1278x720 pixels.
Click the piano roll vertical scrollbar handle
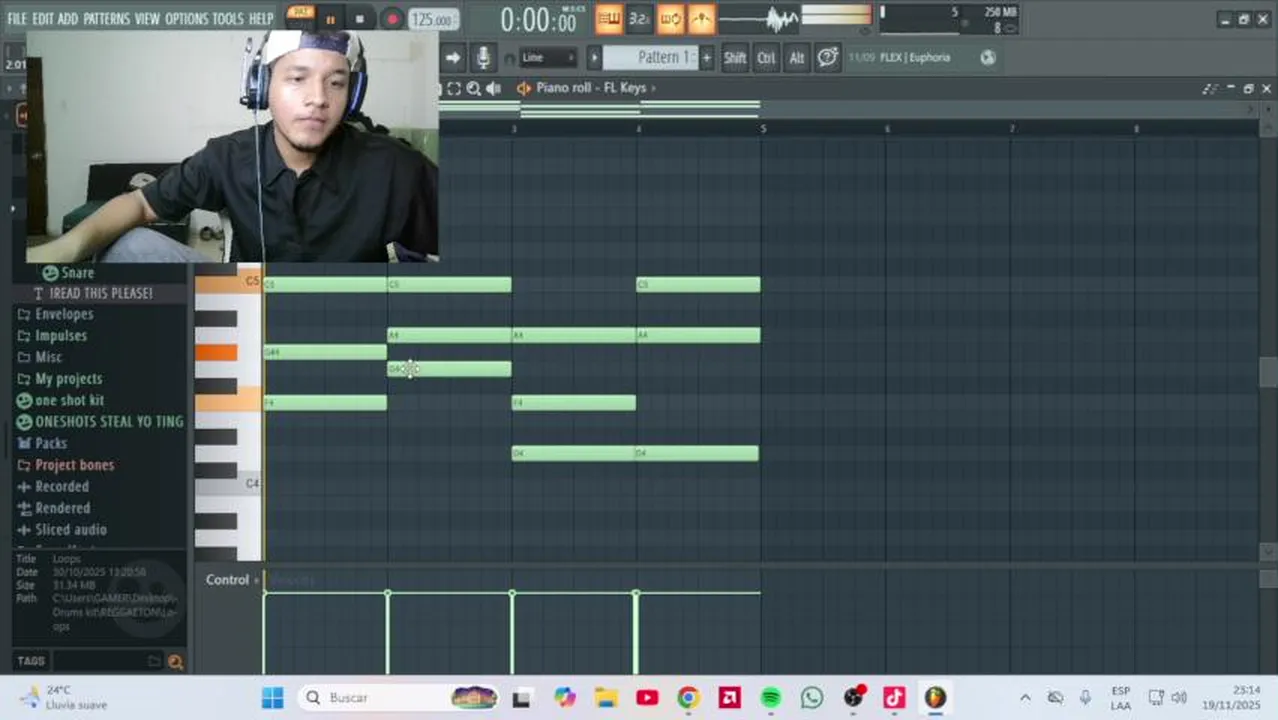(1268, 371)
